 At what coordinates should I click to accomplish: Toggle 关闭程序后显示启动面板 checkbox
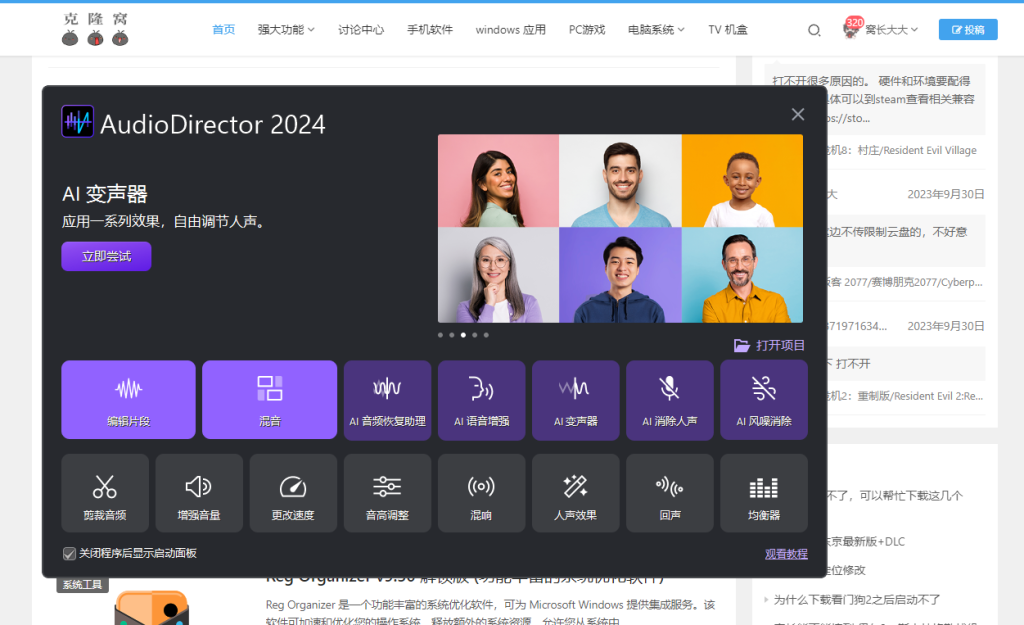69,554
